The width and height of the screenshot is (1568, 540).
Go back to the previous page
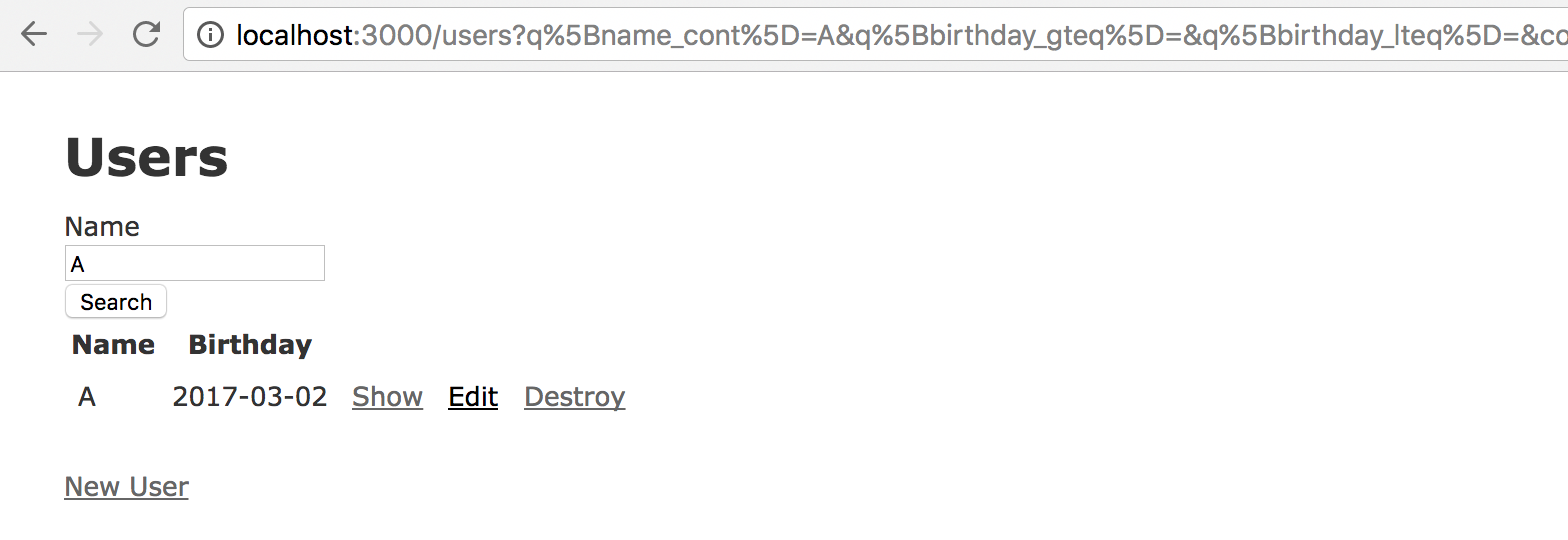34,35
